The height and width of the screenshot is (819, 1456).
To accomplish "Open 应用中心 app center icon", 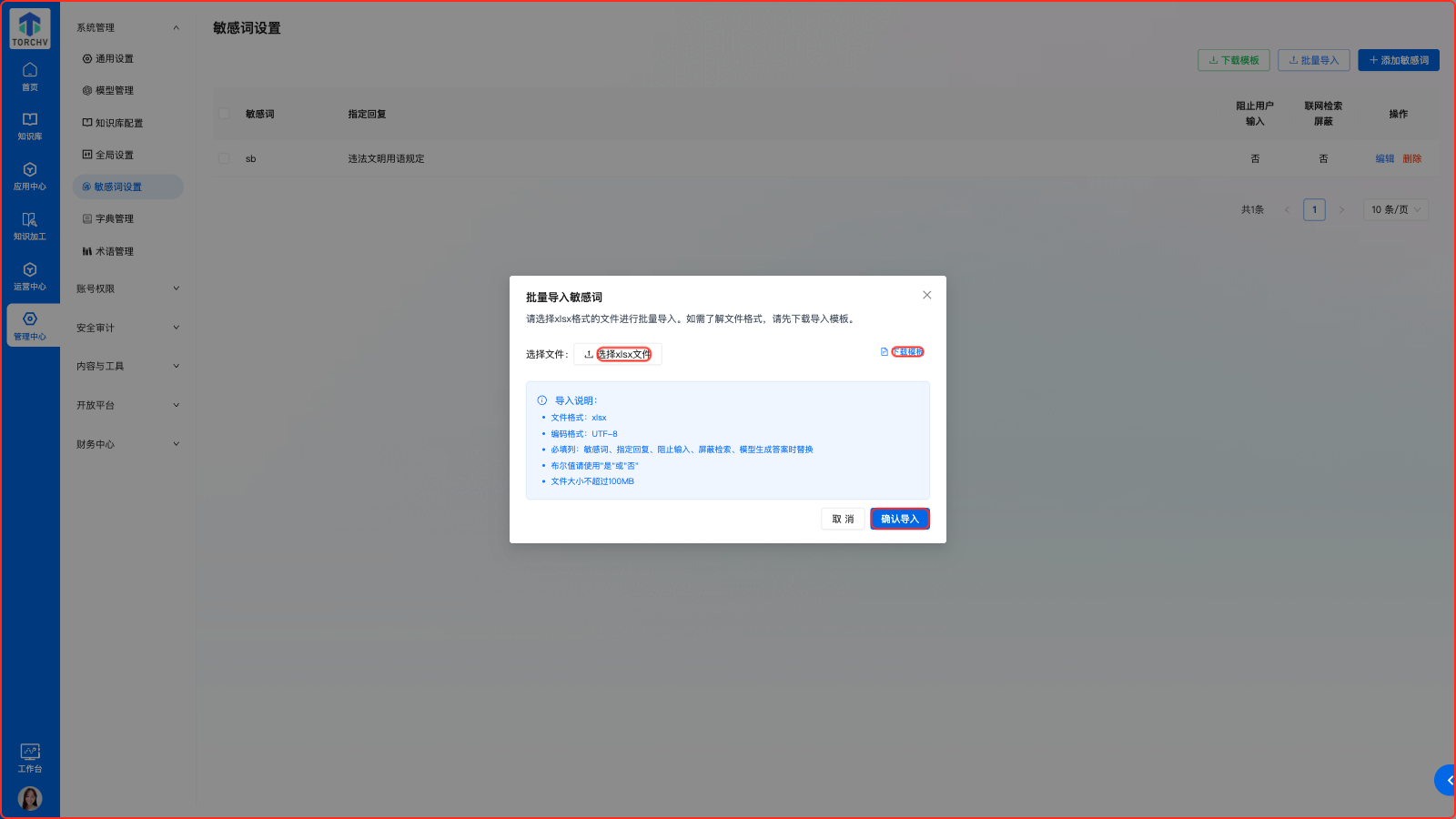I will click(30, 177).
